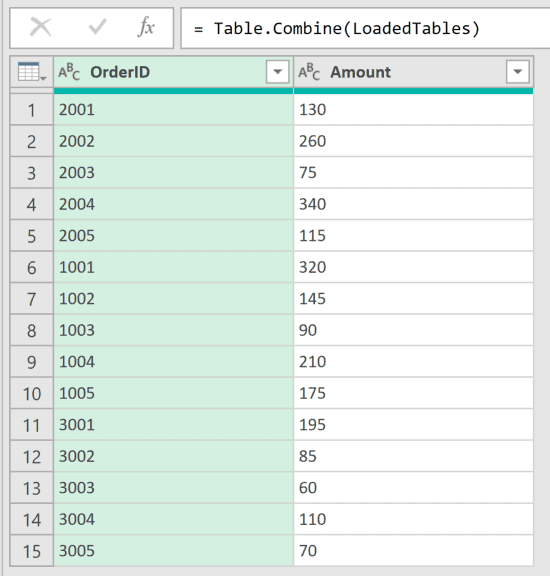Click Amount cell 210
550x576 pixels.
(413, 362)
